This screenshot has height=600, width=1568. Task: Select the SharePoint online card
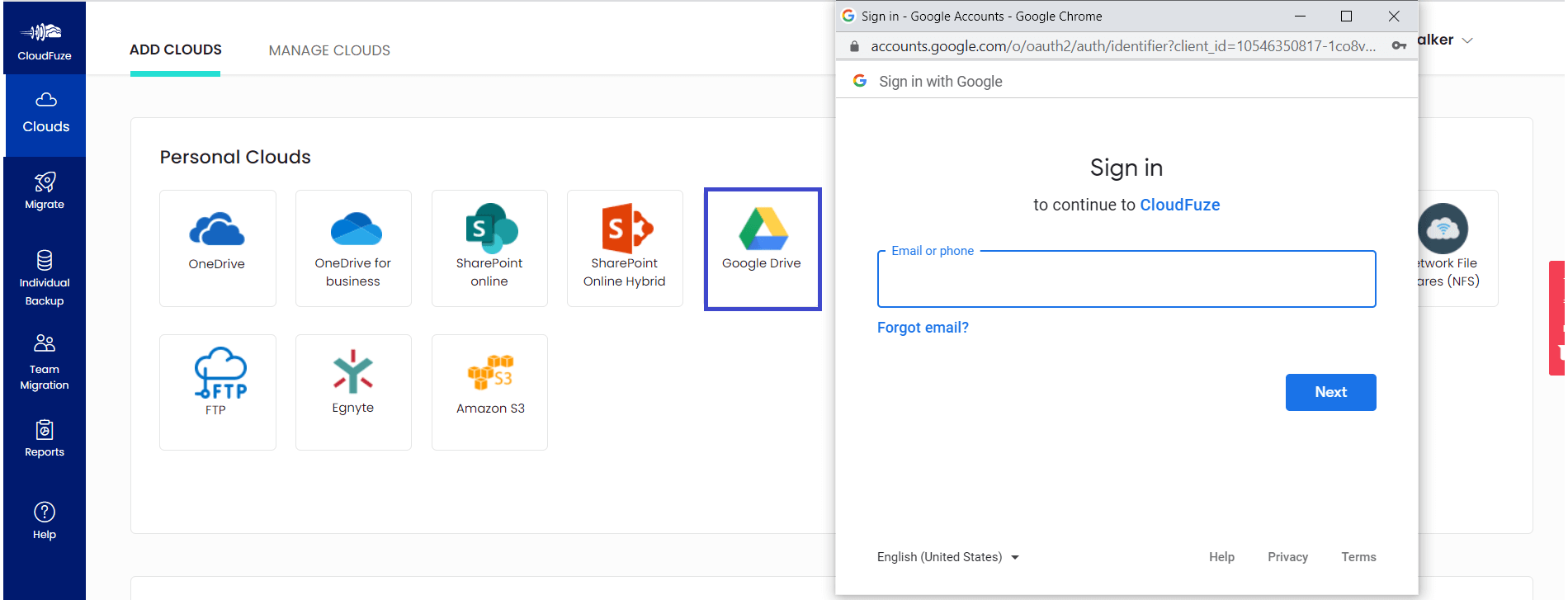pyautogui.click(x=489, y=248)
